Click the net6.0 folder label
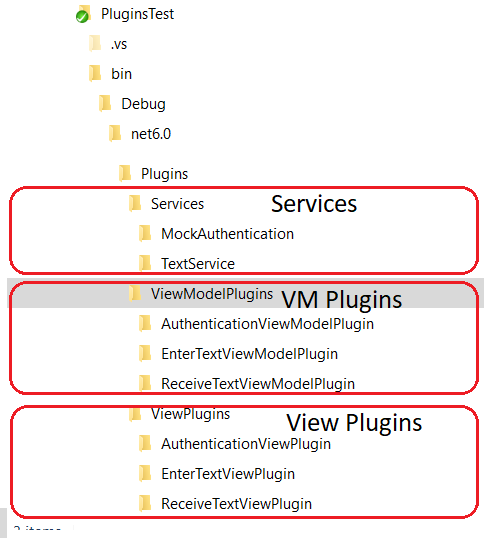484x547 pixels. point(151,134)
